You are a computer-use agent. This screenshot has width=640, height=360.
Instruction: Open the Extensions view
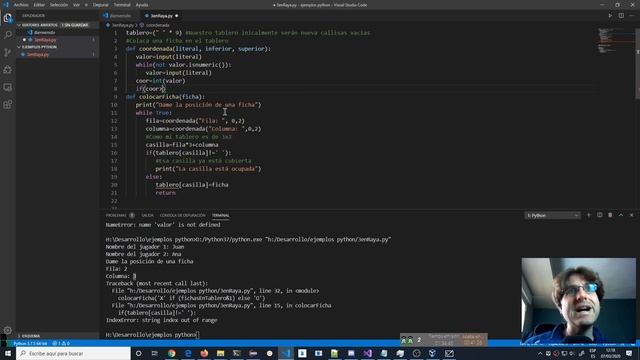click(x=8, y=105)
